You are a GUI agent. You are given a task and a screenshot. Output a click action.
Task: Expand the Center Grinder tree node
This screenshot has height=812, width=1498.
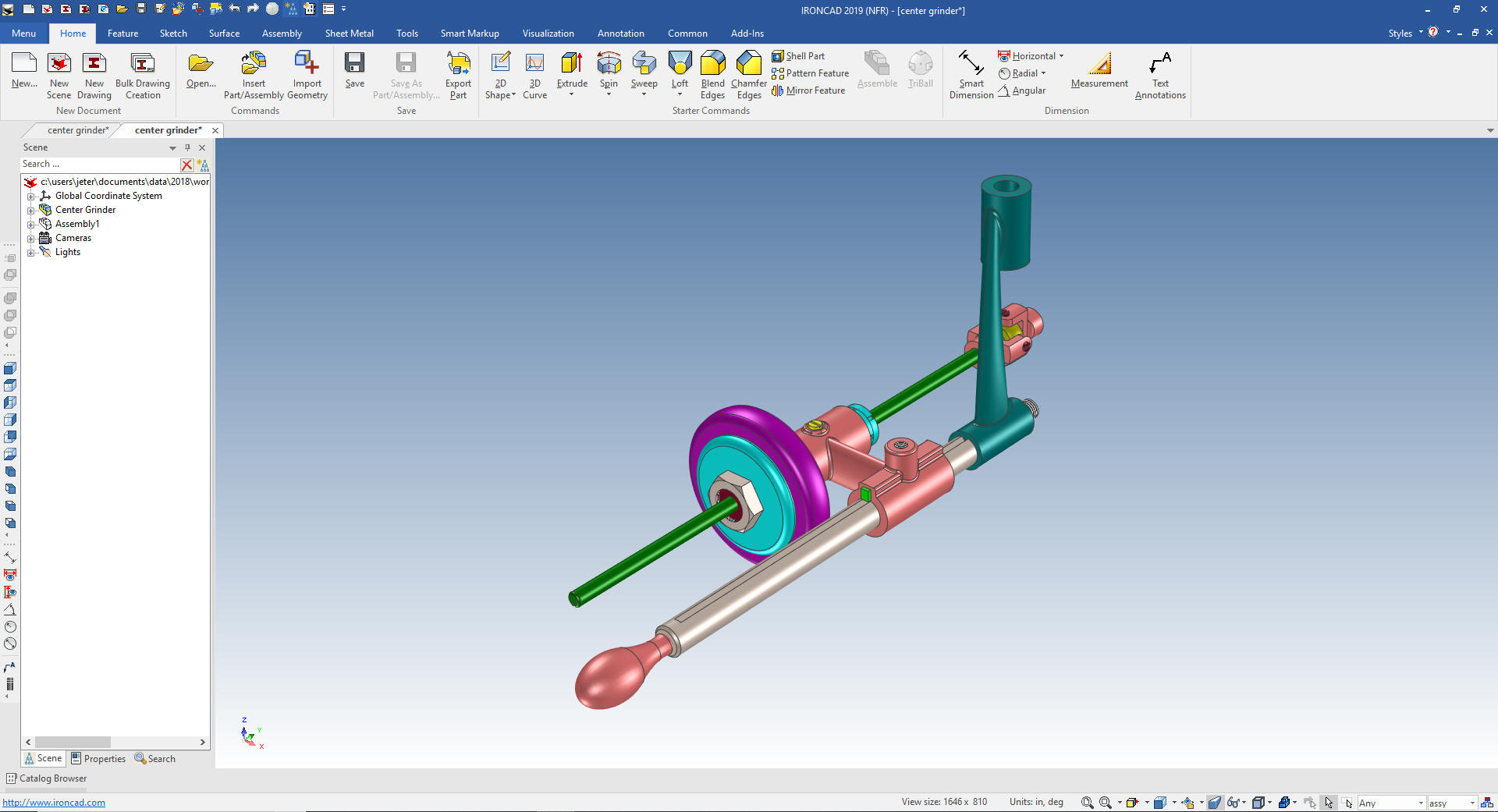pos(31,211)
